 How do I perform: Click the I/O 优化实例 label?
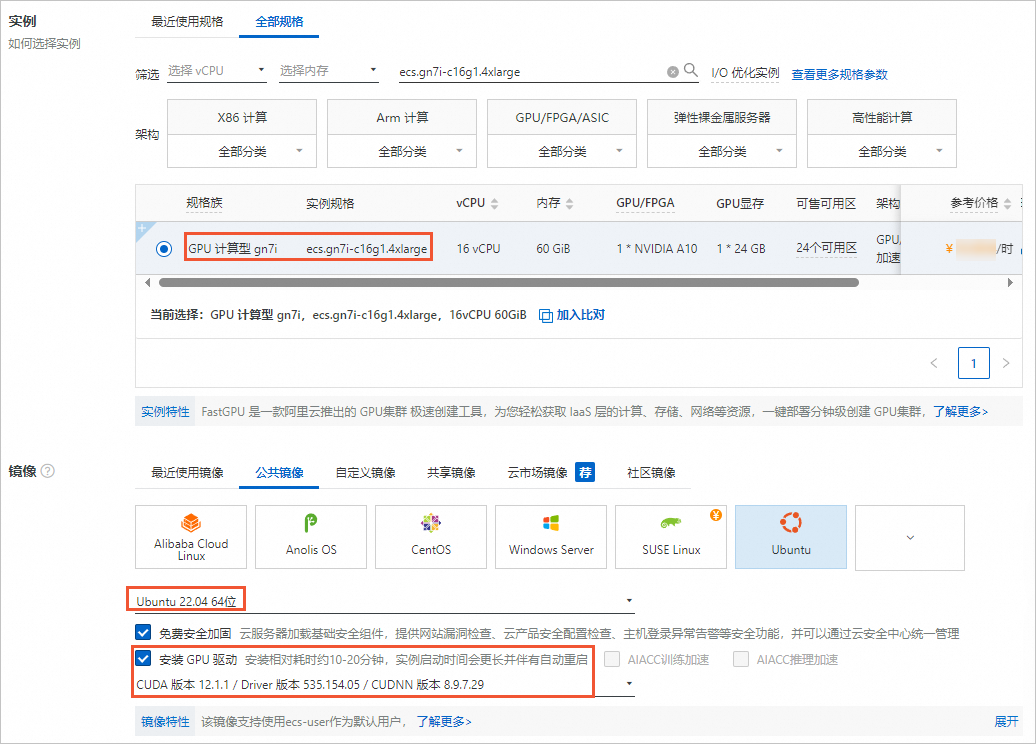coord(745,73)
